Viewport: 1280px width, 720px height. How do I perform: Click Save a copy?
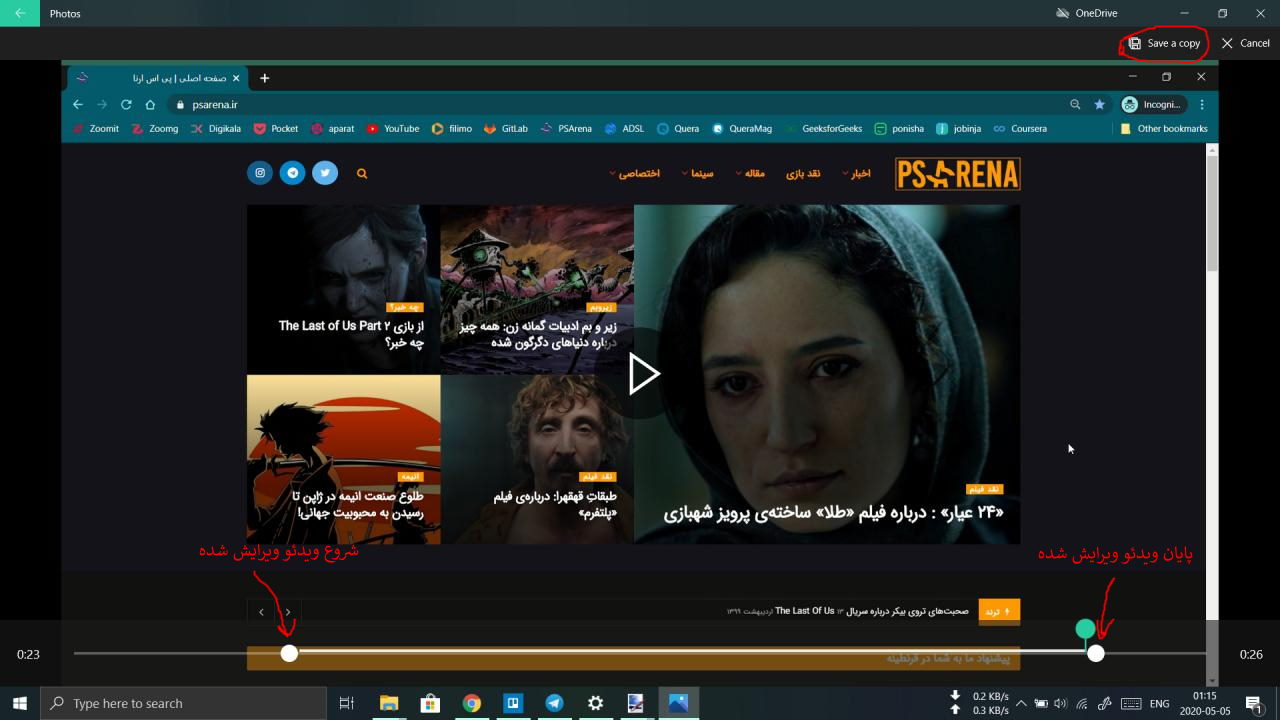click(x=1164, y=43)
